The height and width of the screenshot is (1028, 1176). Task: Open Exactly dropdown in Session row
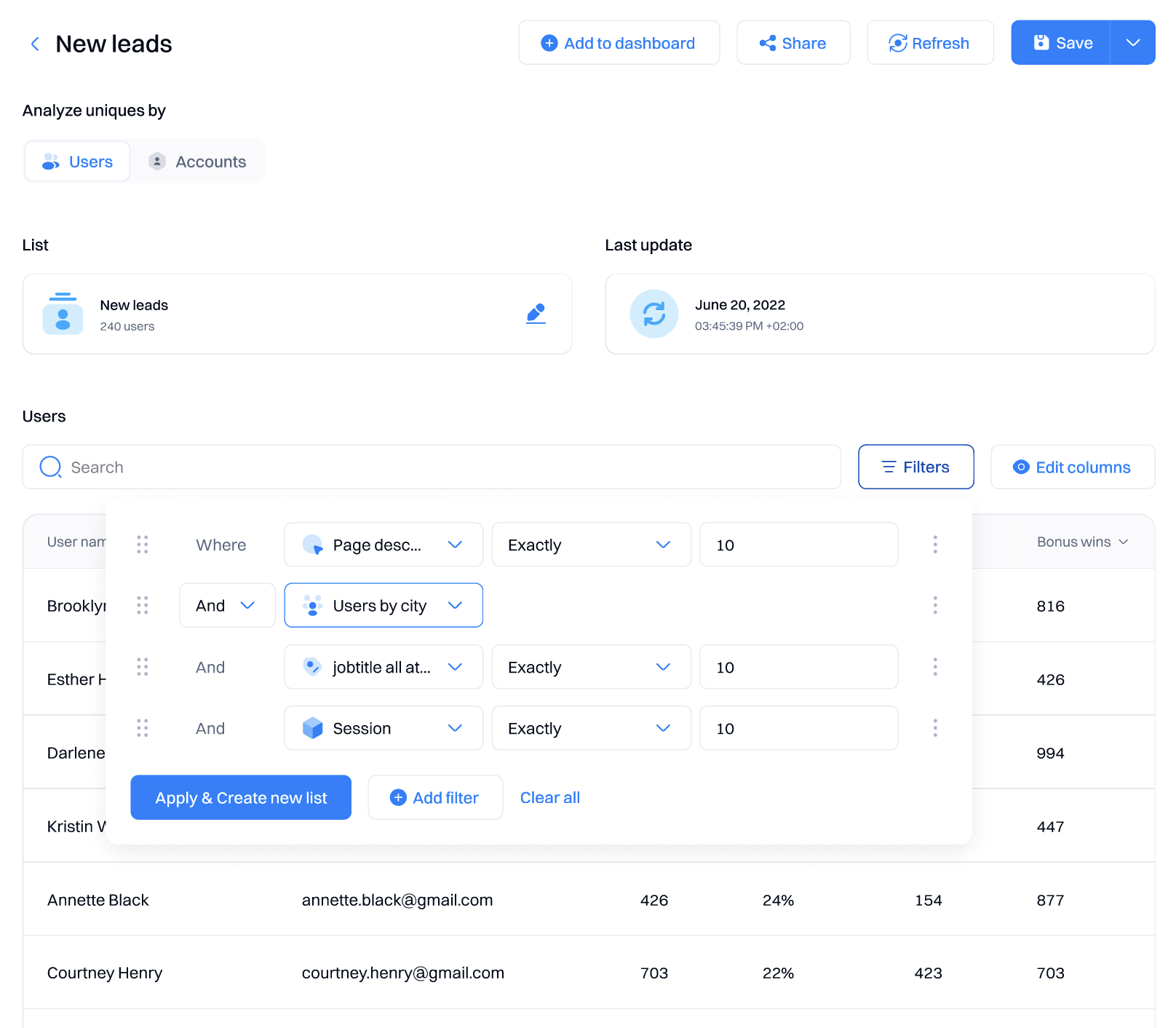[592, 728]
